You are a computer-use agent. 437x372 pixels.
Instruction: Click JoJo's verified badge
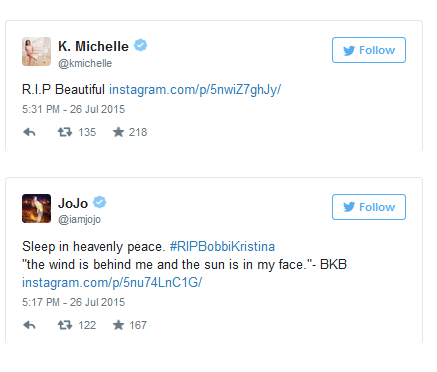point(100,202)
